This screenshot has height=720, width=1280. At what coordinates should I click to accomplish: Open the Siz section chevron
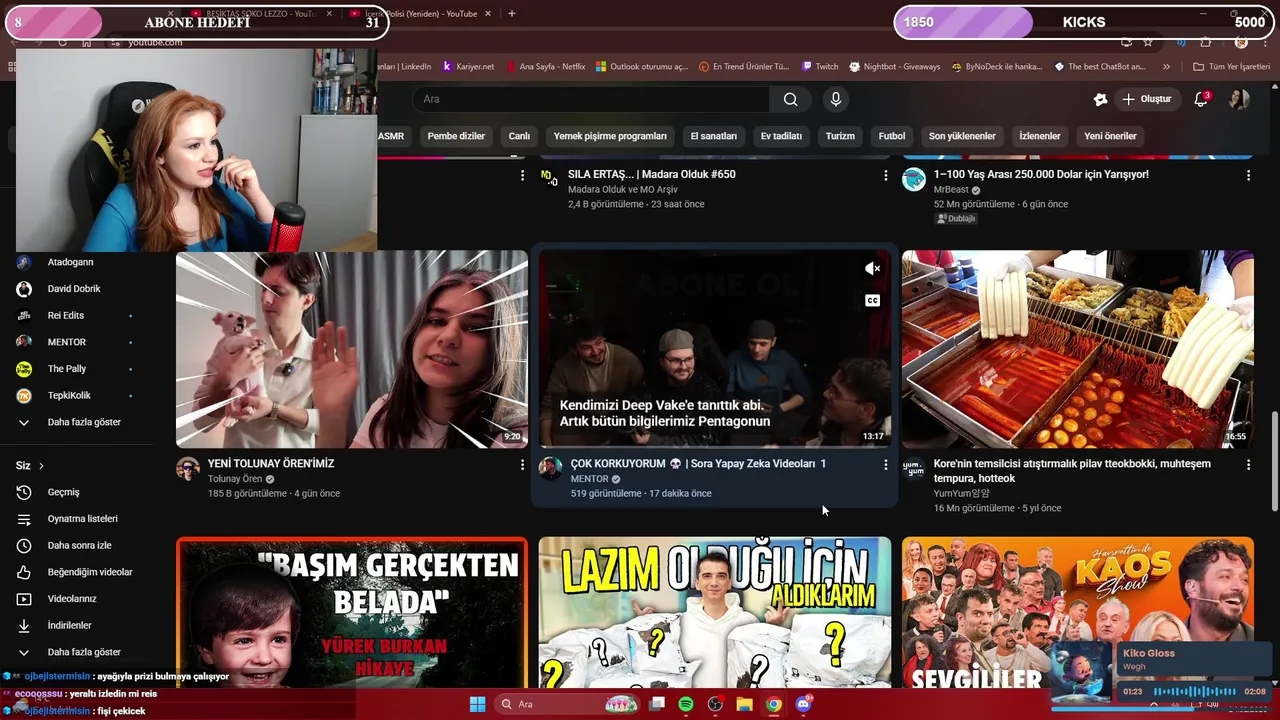[x=41, y=466]
